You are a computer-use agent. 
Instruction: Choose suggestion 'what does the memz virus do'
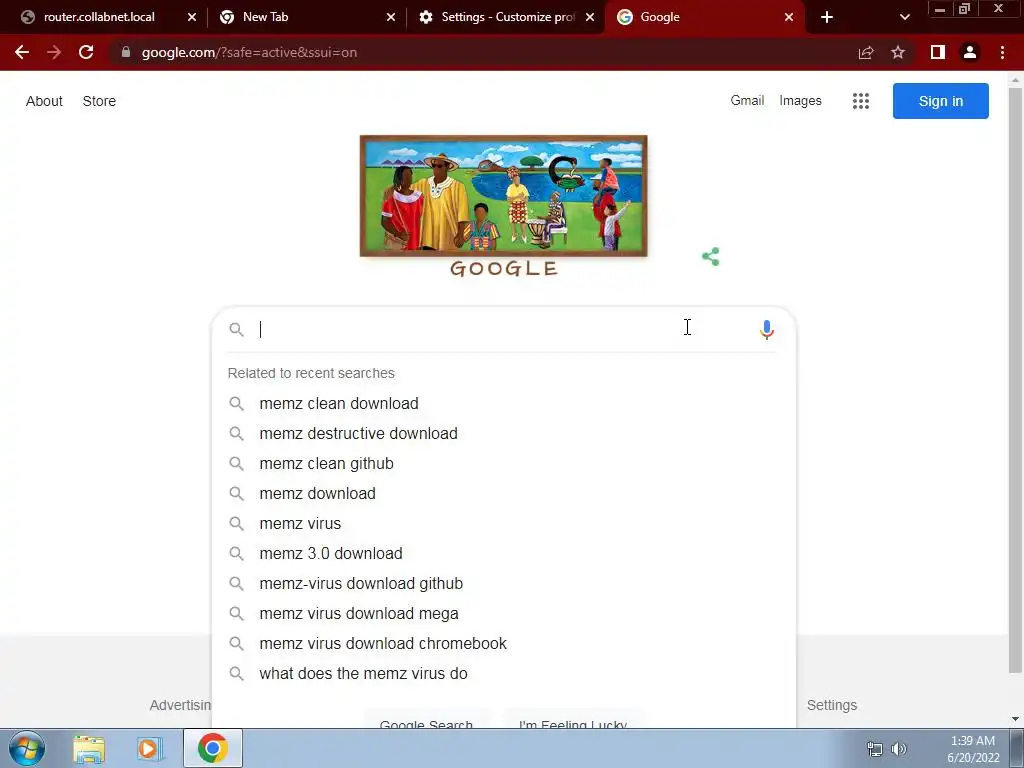coord(504,674)
